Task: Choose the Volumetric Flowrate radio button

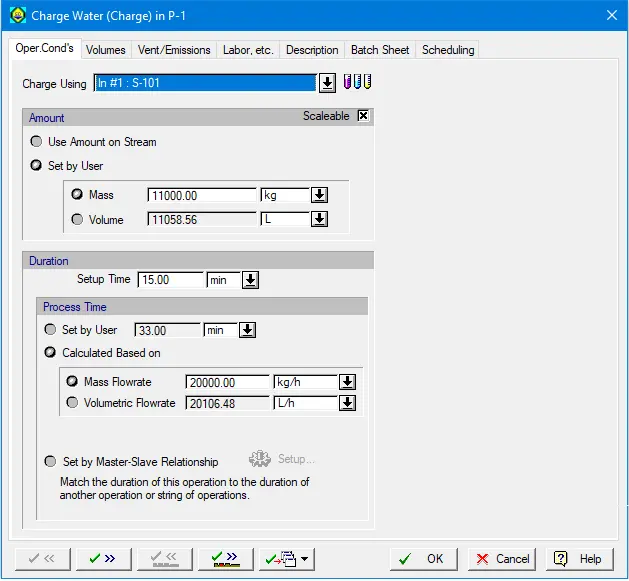Action: click(72, 403)
